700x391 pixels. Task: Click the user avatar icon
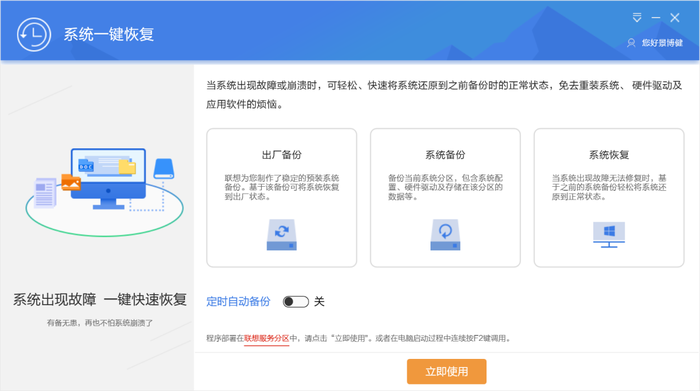click(x=631, y=43)
